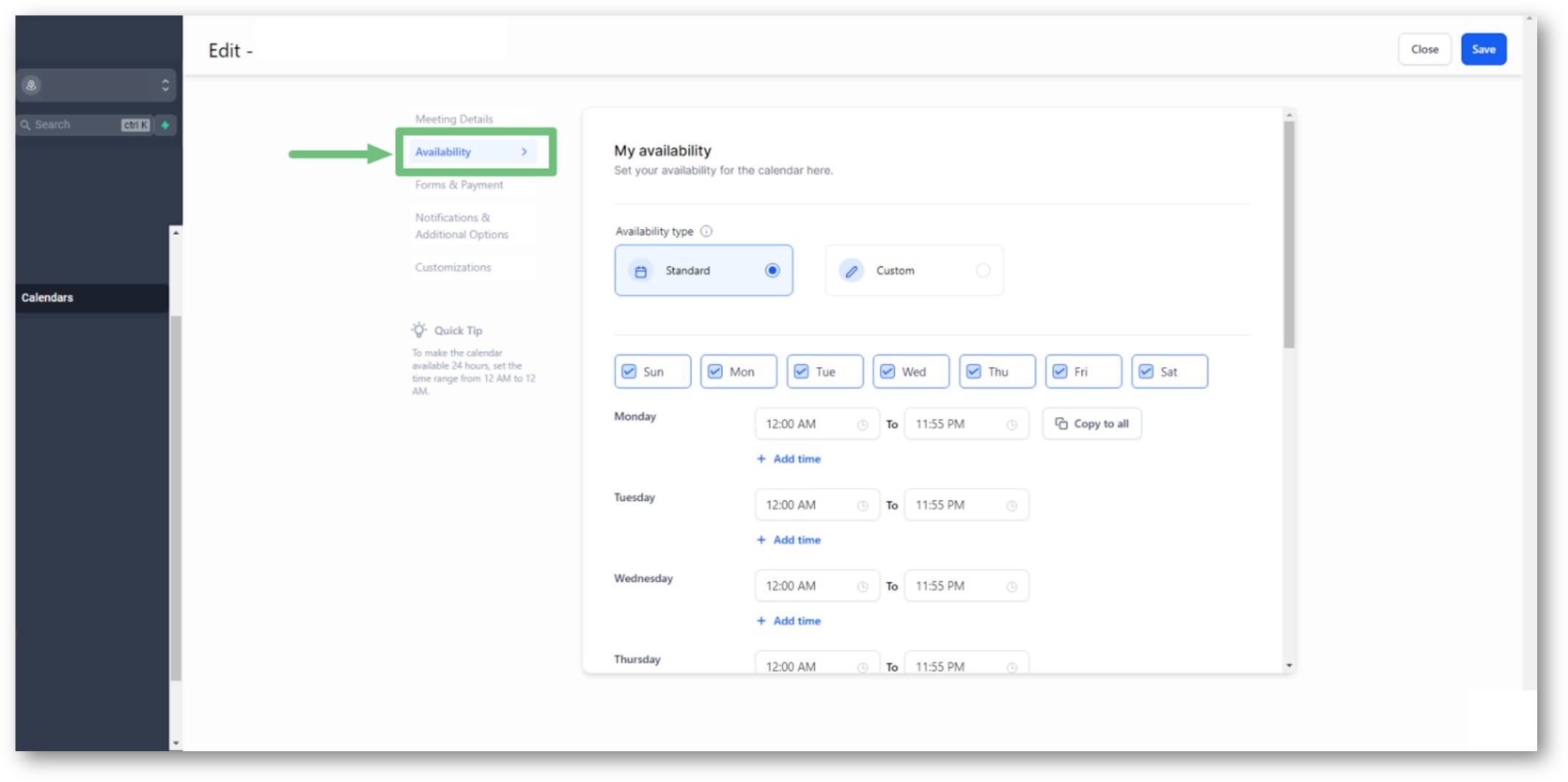Expand the Availability chevron arrow
Image resolution: width=1568 pixels, height=782 pixels.
524,152
